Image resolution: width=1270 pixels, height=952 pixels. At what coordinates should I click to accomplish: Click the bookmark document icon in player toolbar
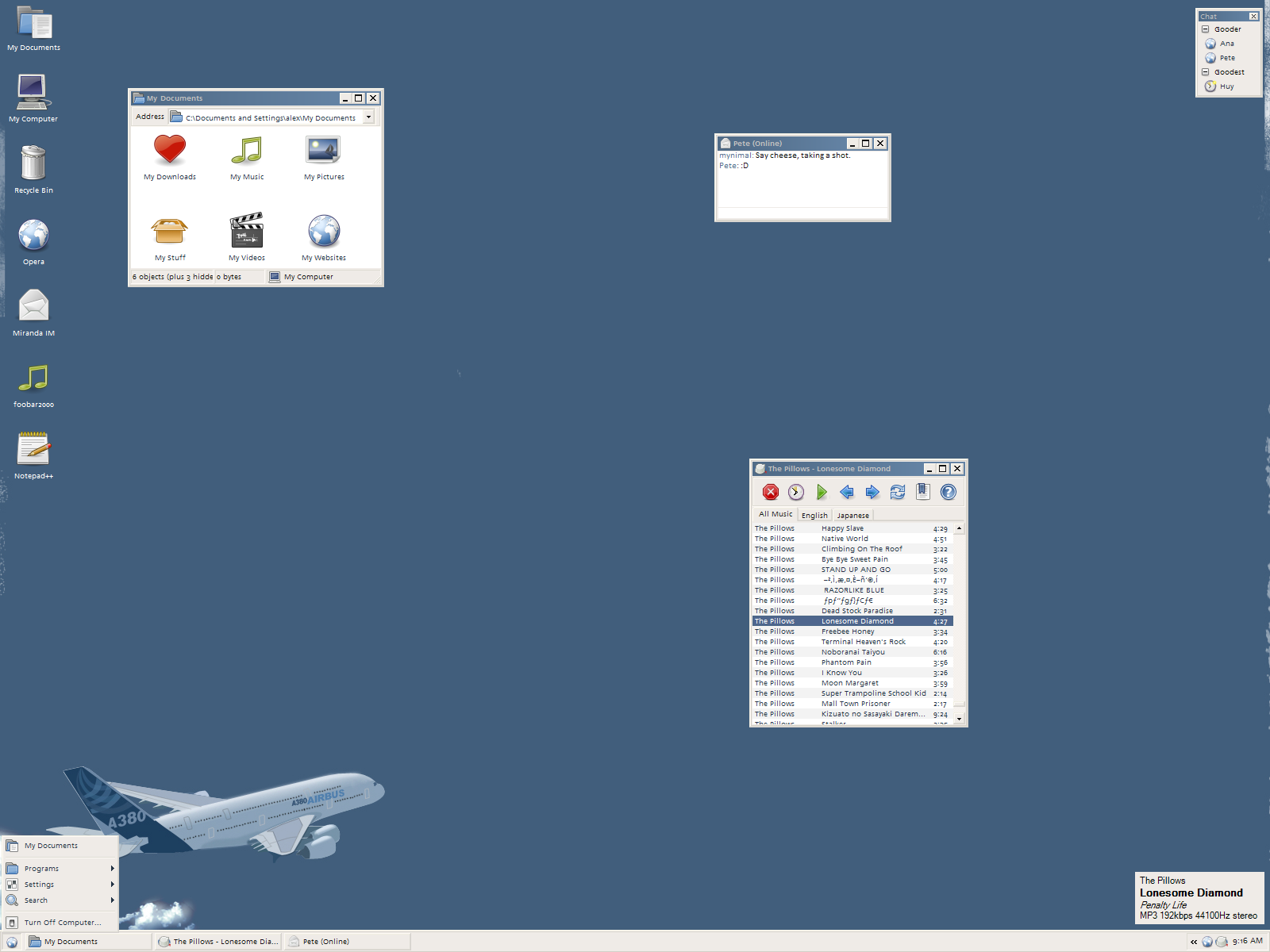tap(923, 492)
